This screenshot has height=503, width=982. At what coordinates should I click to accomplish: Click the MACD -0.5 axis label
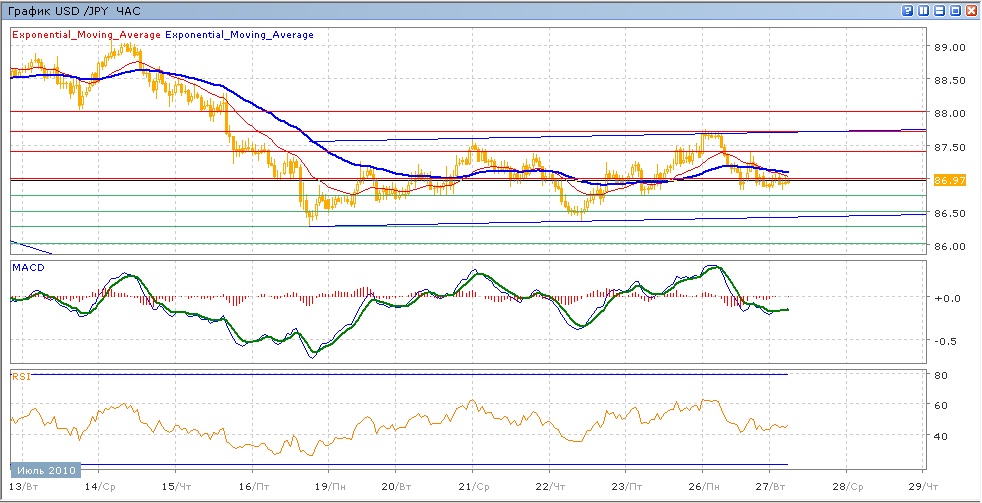coord(946,341)
